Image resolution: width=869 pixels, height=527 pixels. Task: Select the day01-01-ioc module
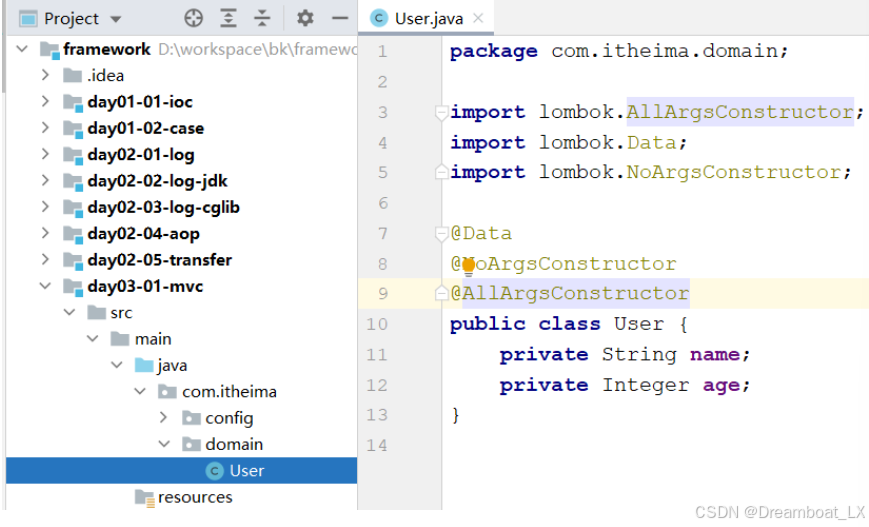[x=140, y=102]
